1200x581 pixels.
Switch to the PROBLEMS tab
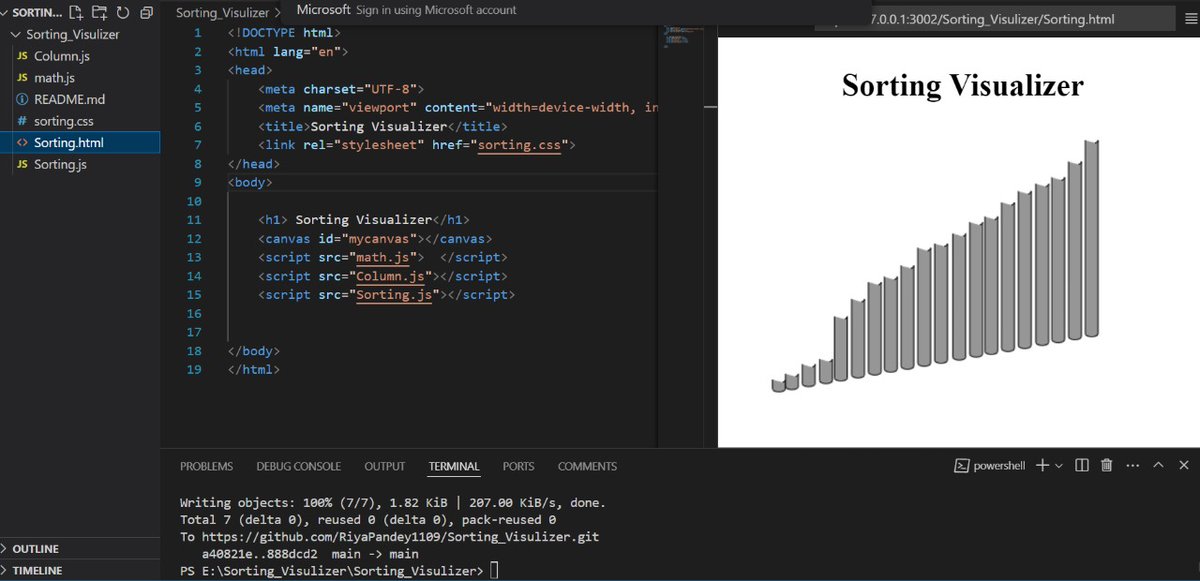(x=206, y=466)
